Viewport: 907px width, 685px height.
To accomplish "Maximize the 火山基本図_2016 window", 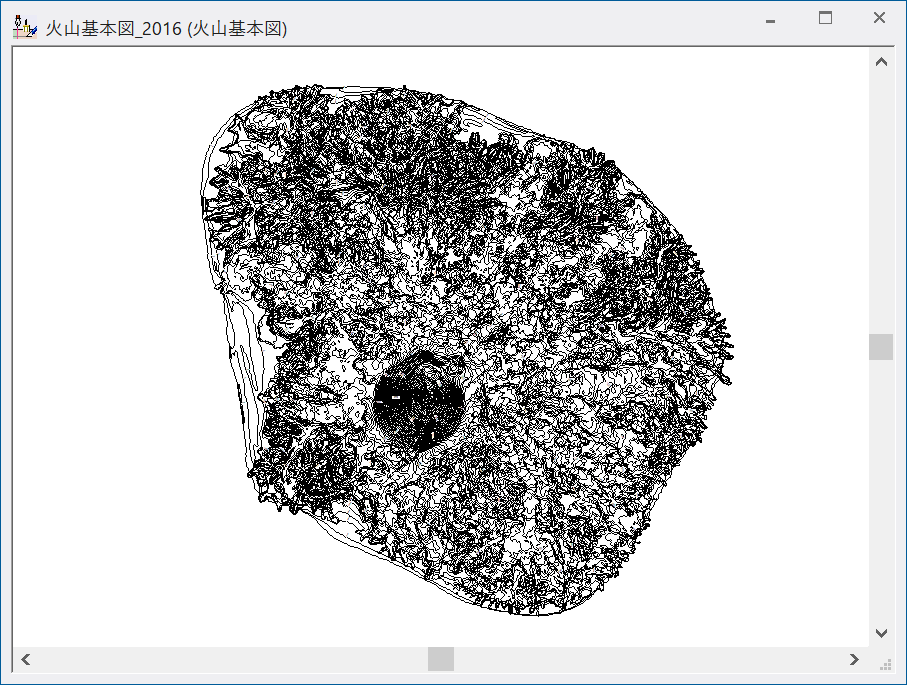I will pyautogui.click(x=825, y=19).
